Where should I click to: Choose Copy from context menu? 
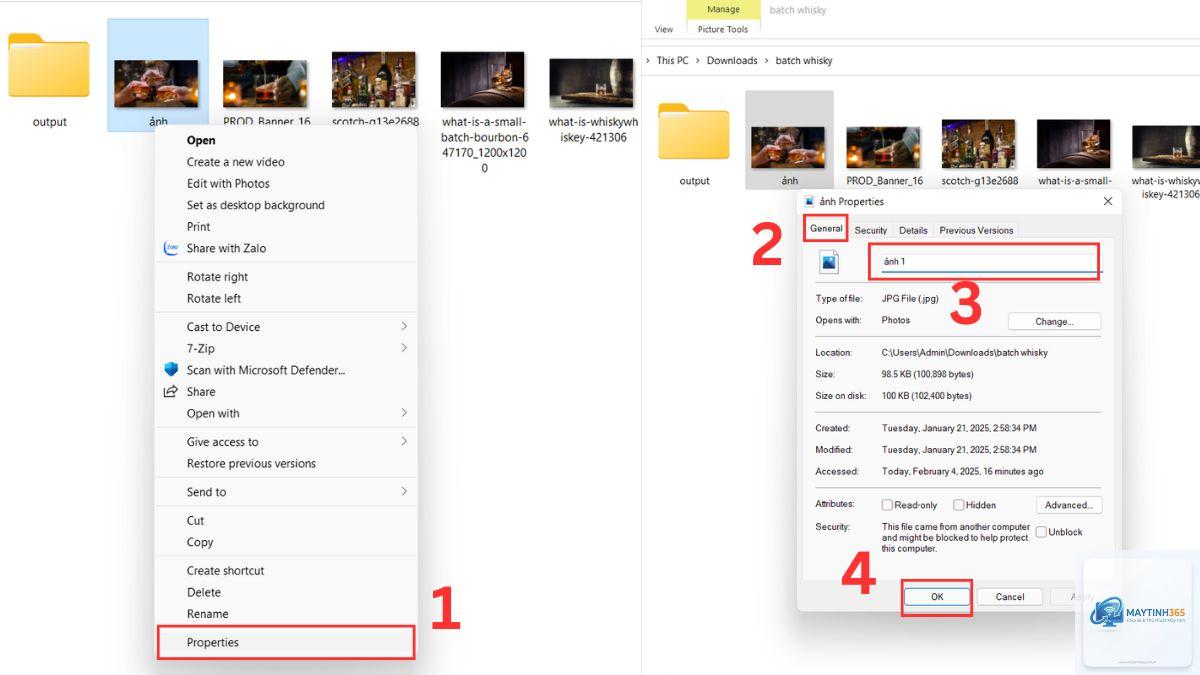pos(200,542)
